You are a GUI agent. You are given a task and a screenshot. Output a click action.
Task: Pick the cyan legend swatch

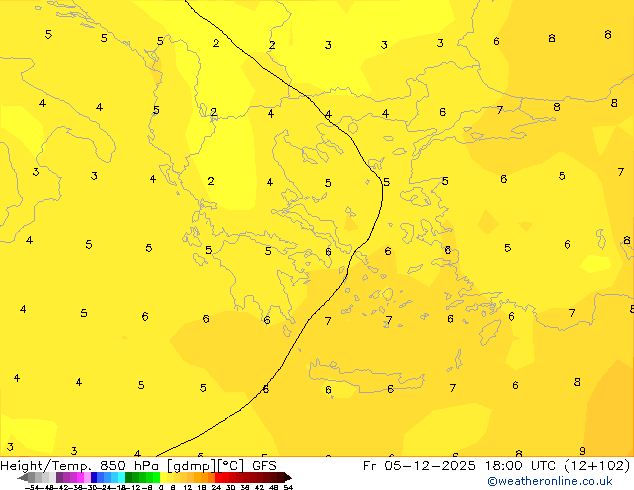tap(122, 477)
